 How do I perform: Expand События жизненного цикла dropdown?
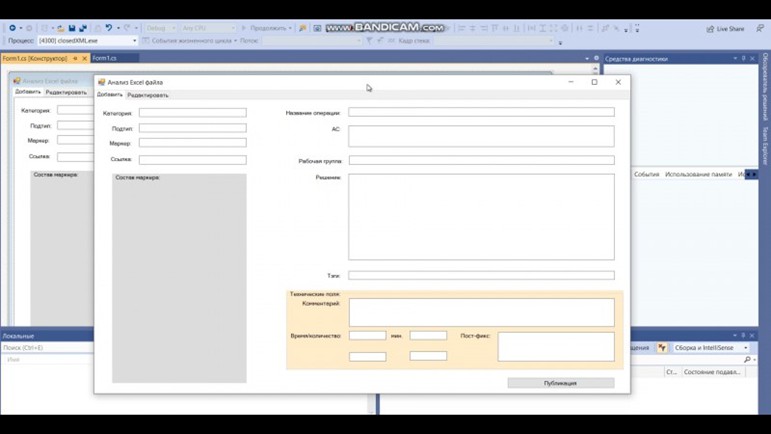(x=236, y=41)
